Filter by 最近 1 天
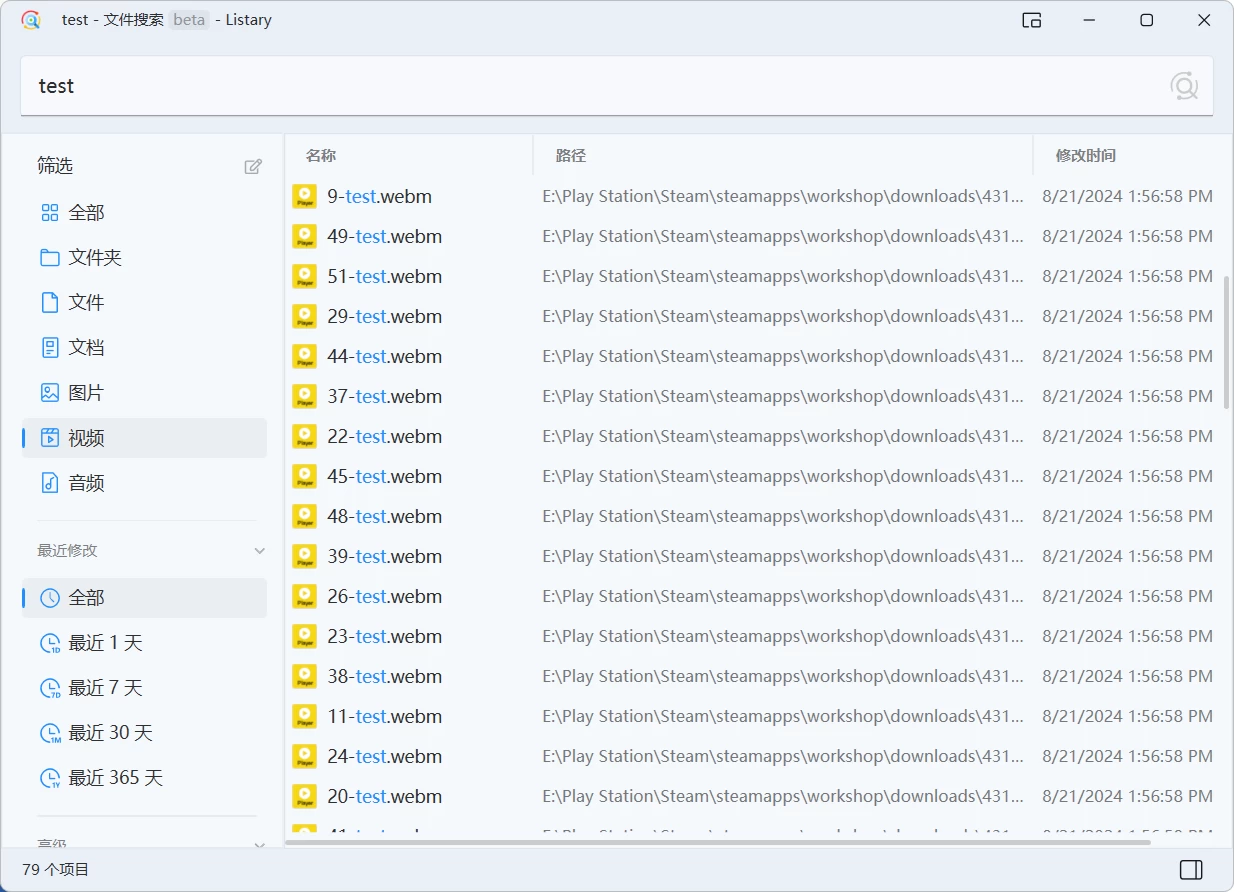This screenshot has width=1234, height=892. pos(144,643)
